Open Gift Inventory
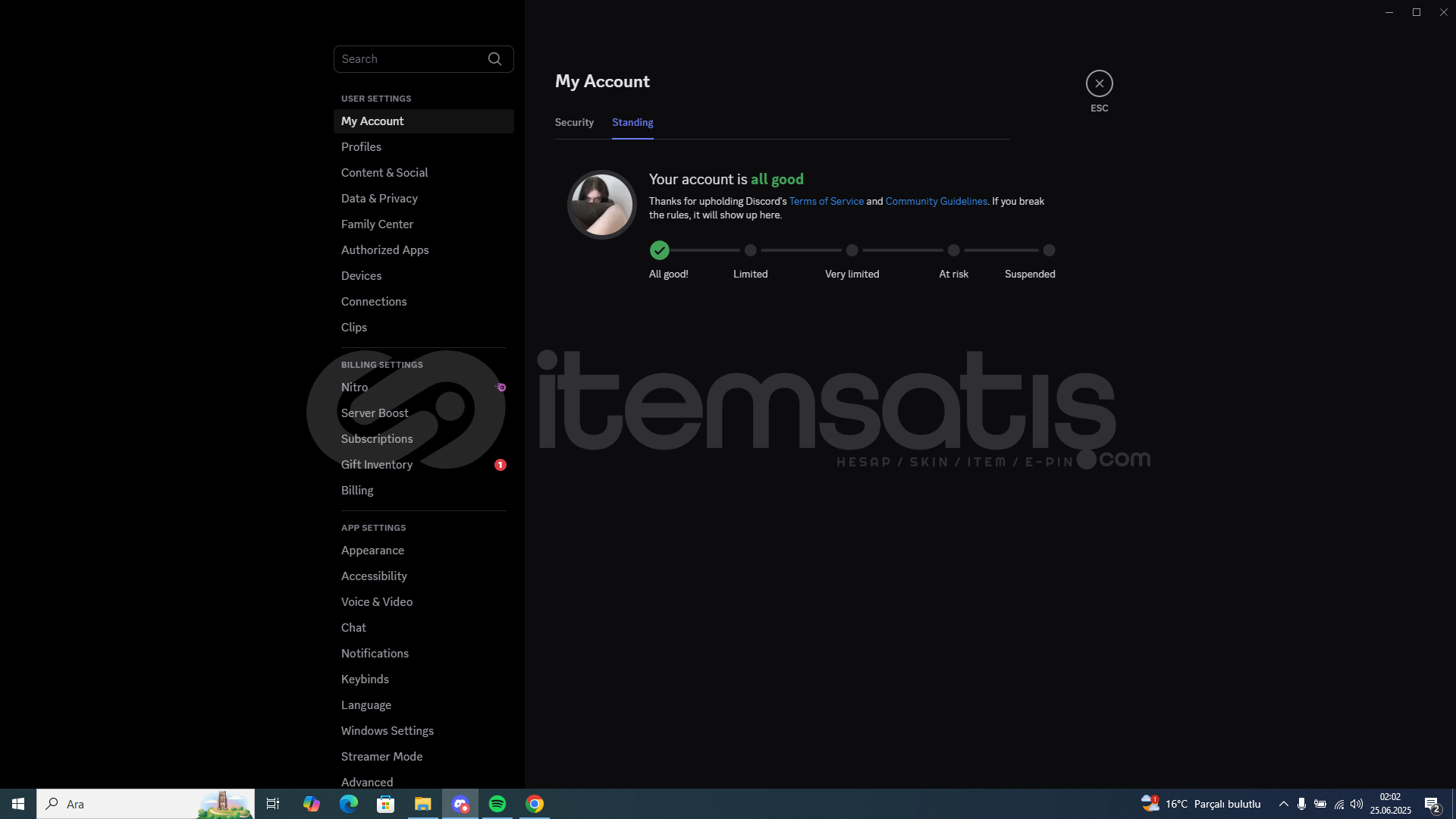The height and width of the screenshot is (819, 1456). (423, 465)
